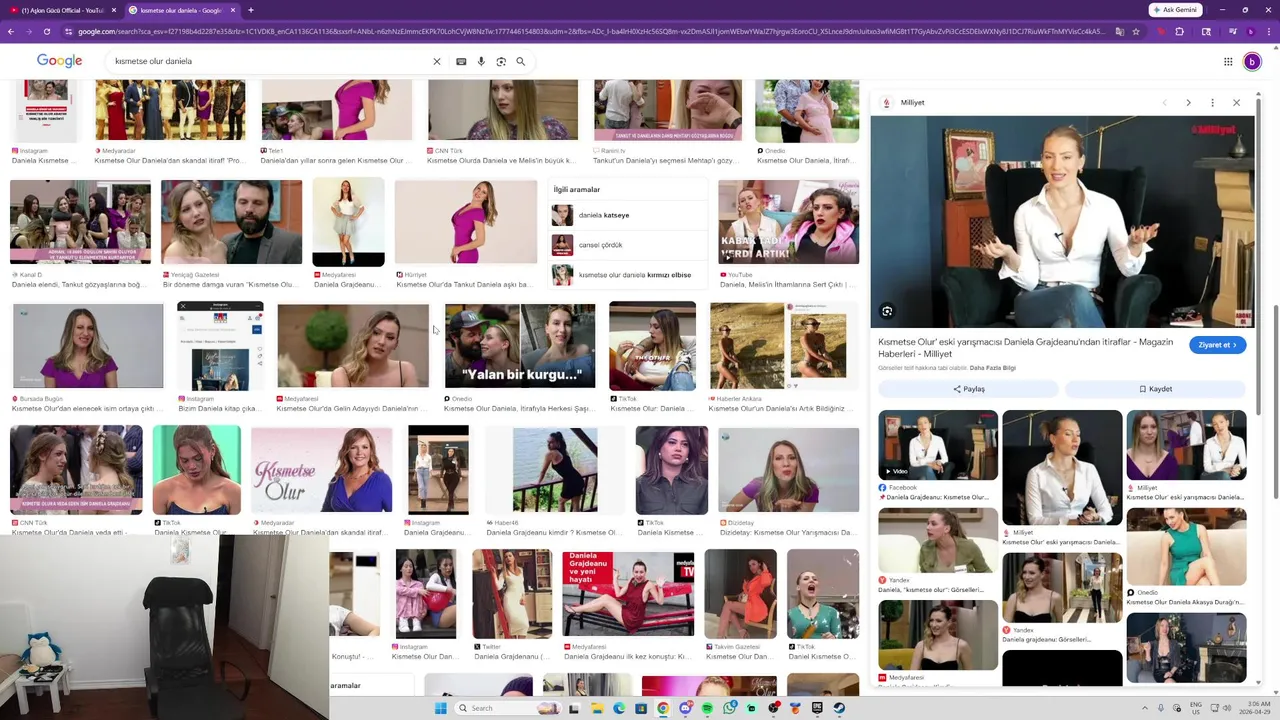
Task: Open the "Yalan bir kurgu..." Onedio thumbnail
Action: click(x=520, y=346)
